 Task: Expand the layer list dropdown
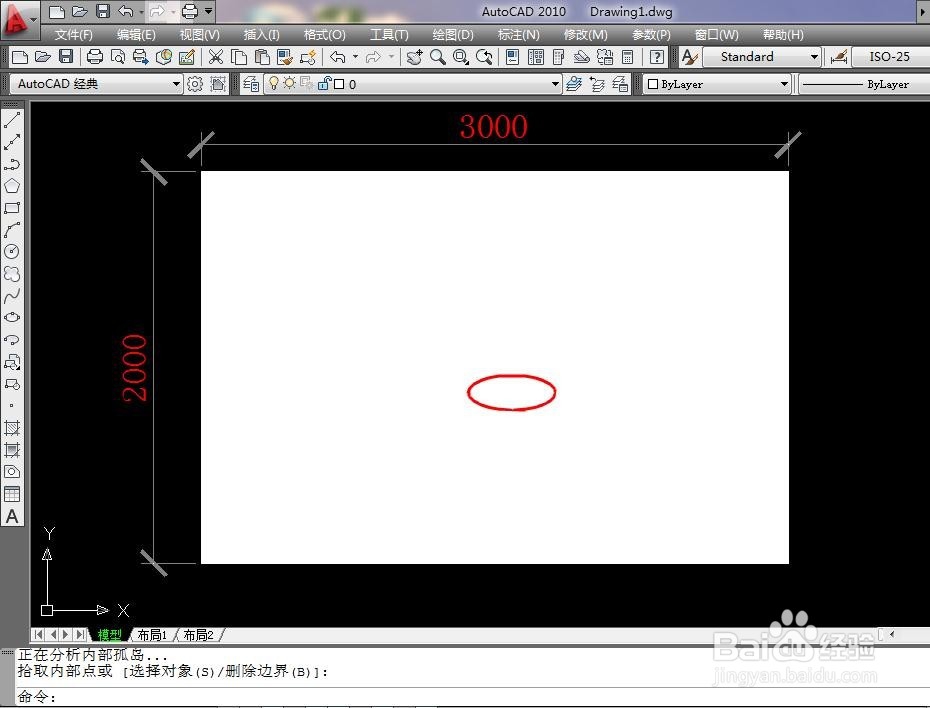point(555,84)
